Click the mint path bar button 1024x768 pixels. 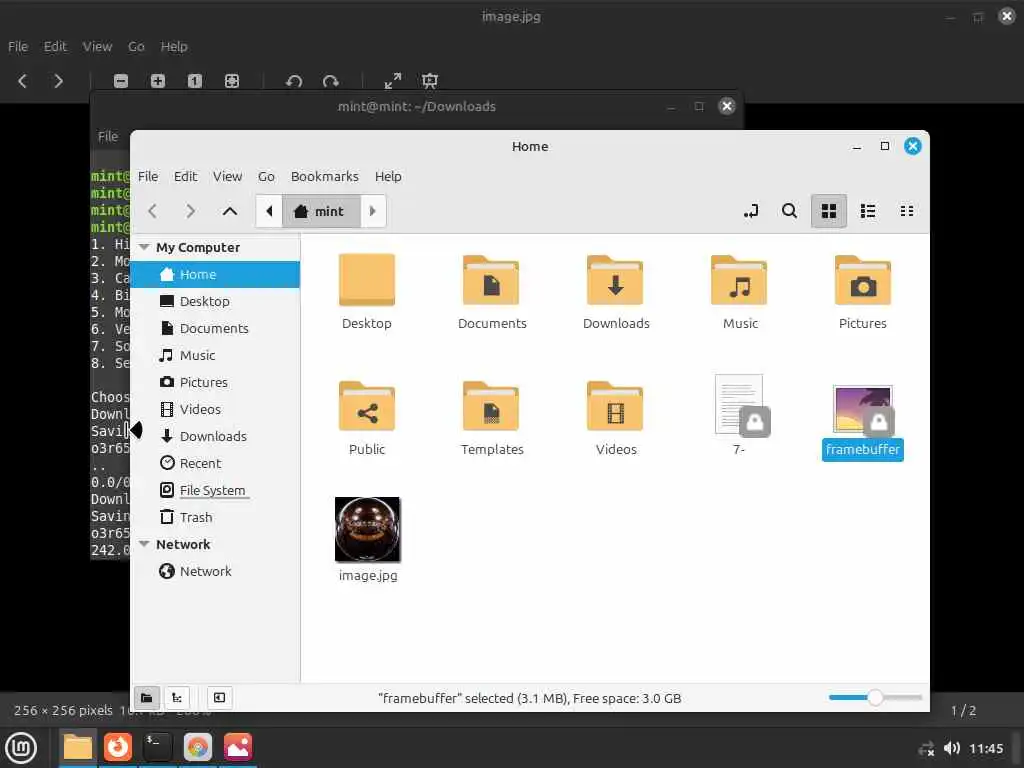[x=321, y=211]
